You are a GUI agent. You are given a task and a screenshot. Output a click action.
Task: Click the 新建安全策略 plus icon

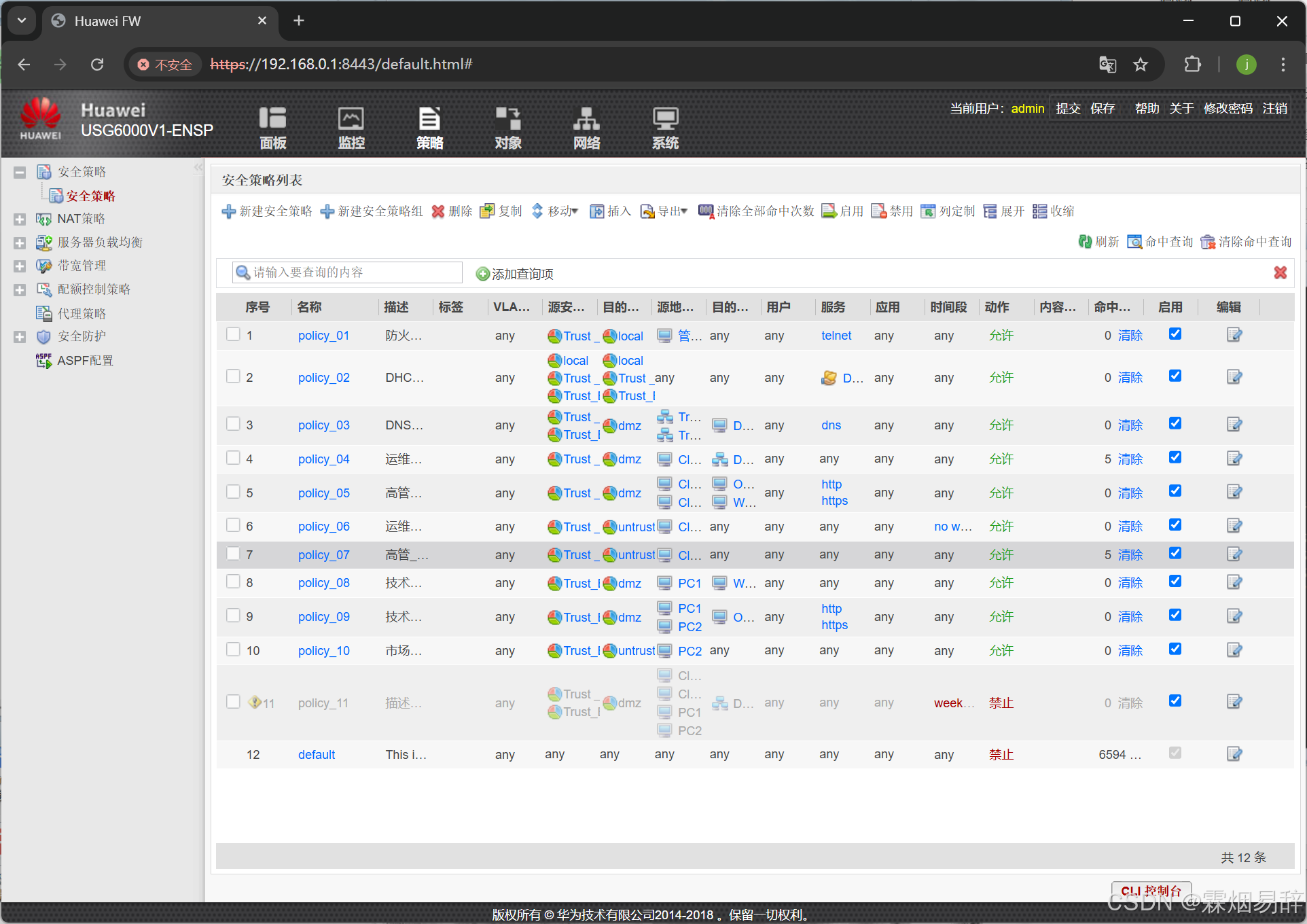(229, 211)
